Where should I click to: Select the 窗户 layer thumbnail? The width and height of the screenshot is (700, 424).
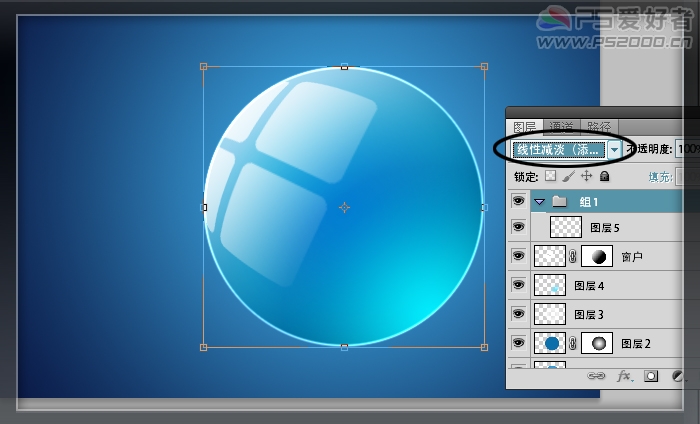click(550, 256)
